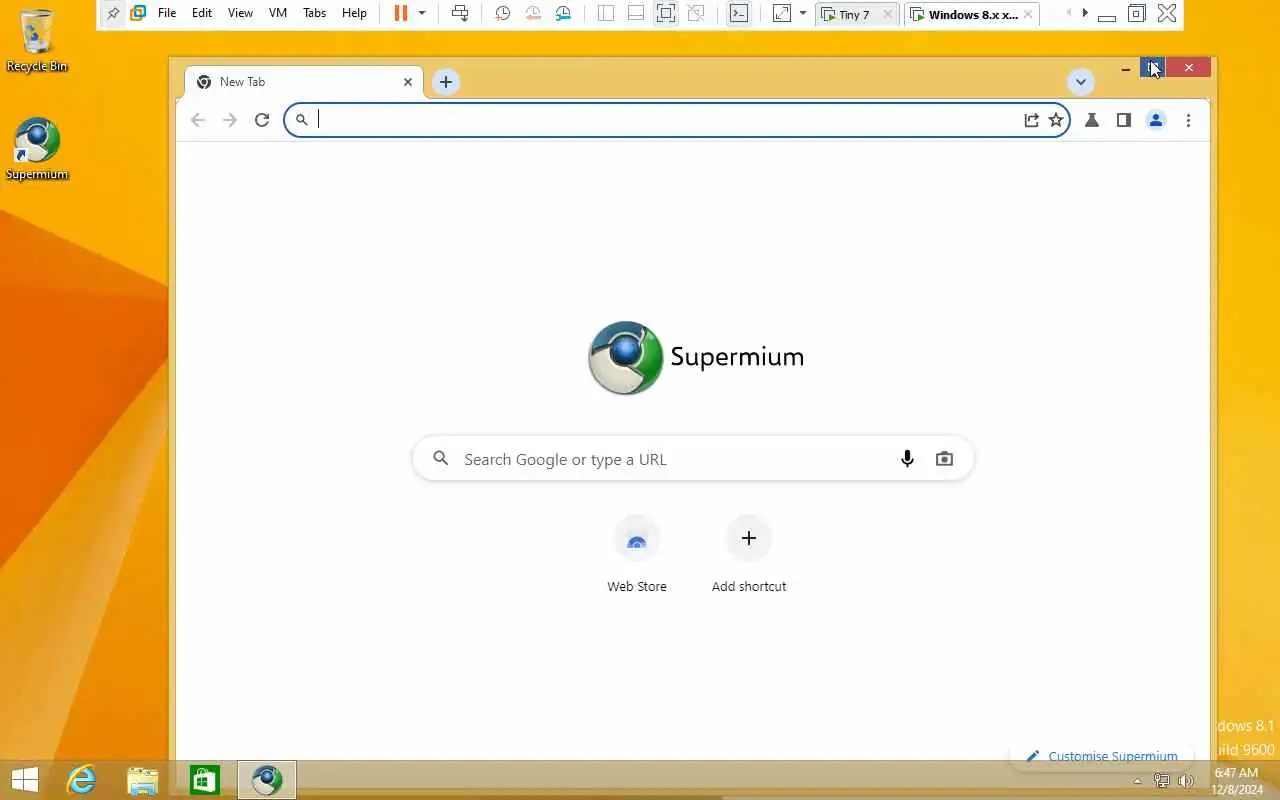Take a snapshot of the VM
Image resolution: width=1280 pixels, height=800 pixels.
coord(503,13)
